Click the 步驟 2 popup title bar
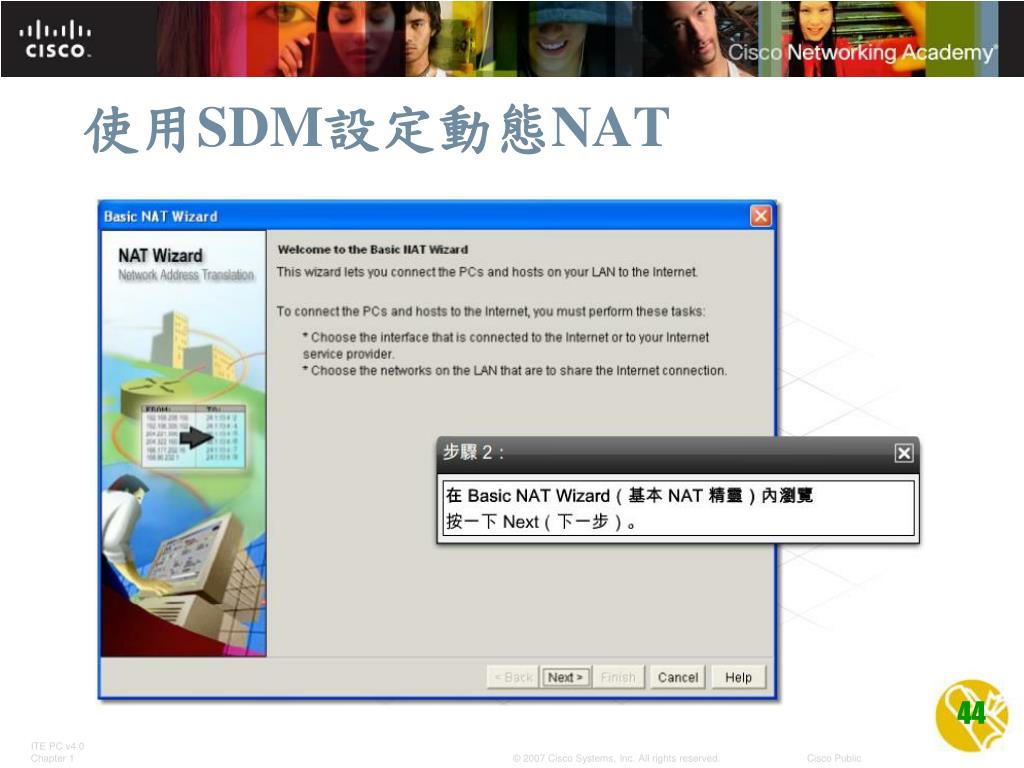The height and width of the screenshot is (768, 1024). 677,453
